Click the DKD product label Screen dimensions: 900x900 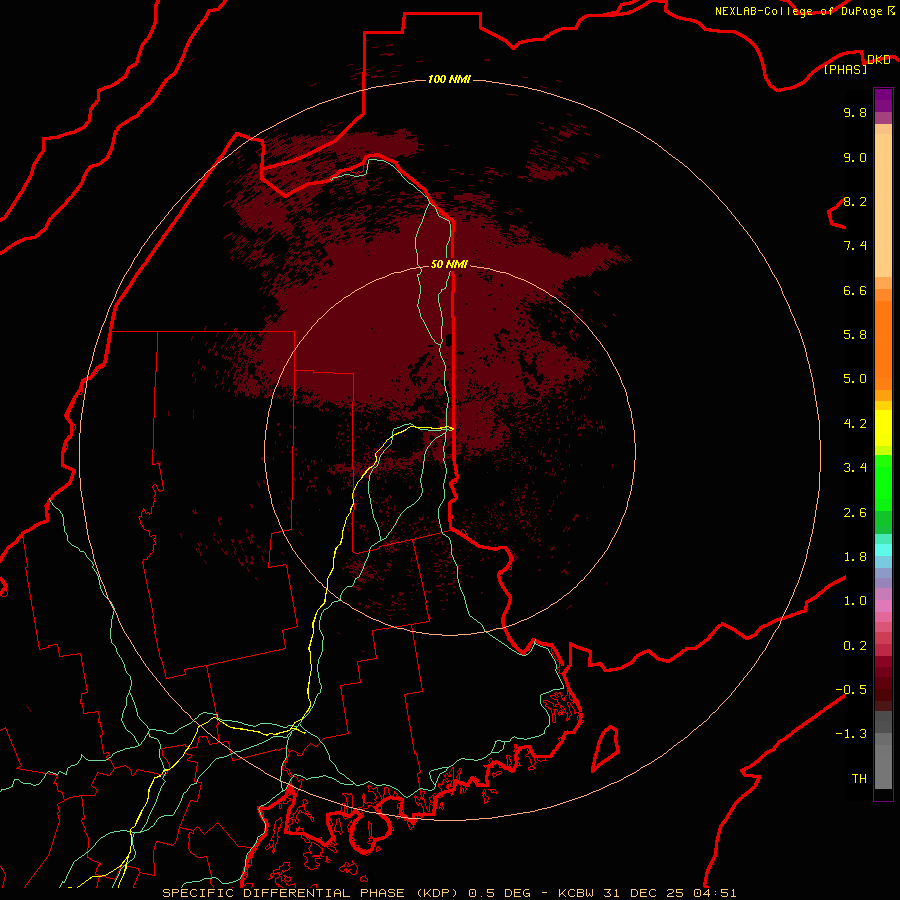(878, 60)
